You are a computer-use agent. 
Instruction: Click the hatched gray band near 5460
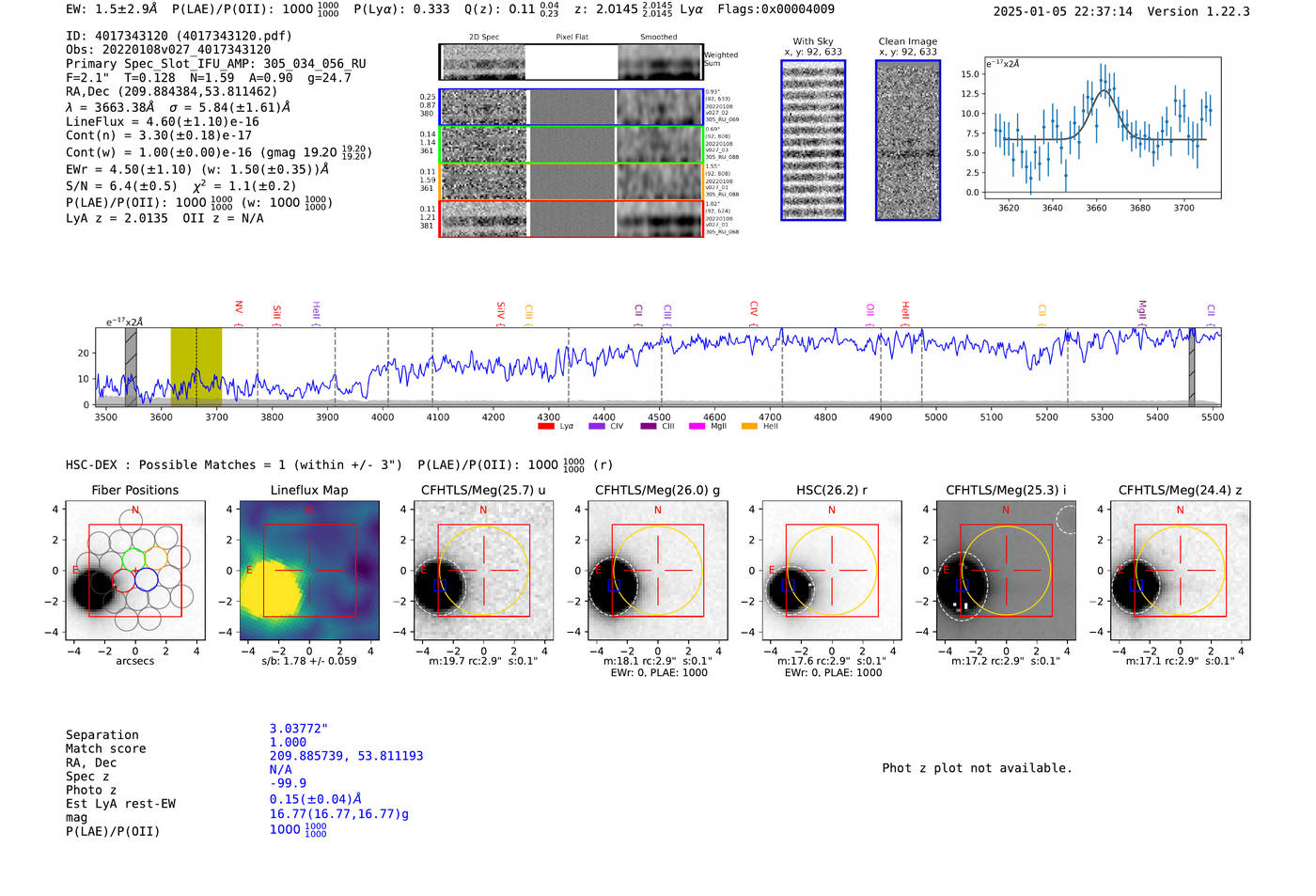[1192, 367]
